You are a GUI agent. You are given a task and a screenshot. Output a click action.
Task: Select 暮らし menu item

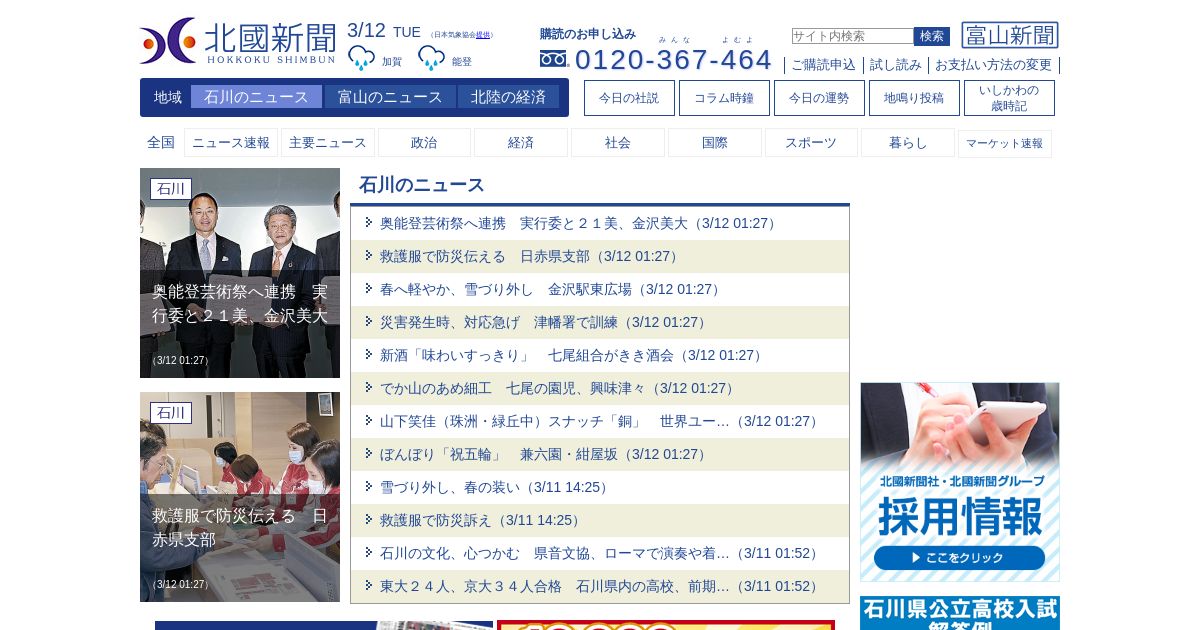908,143
